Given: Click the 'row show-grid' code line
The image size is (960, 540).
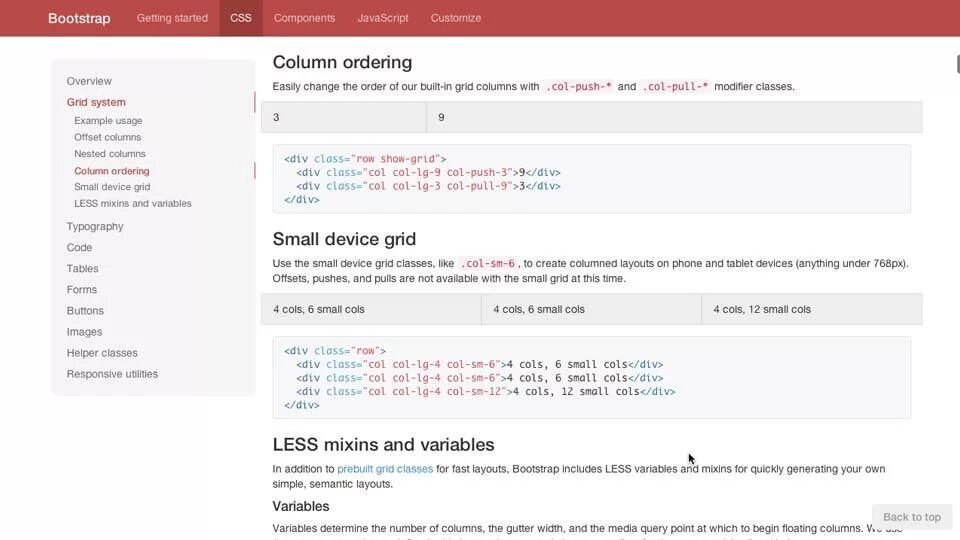Looking at the screenshot, I should tap(366, 159).
